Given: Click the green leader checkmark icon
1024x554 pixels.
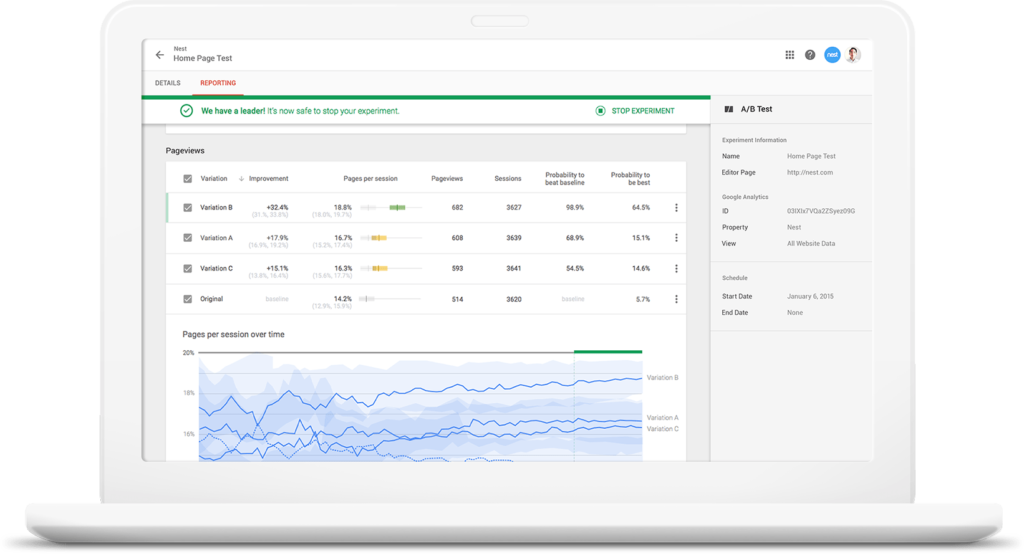Looking at the screenshot, I should tap(187, 111).
